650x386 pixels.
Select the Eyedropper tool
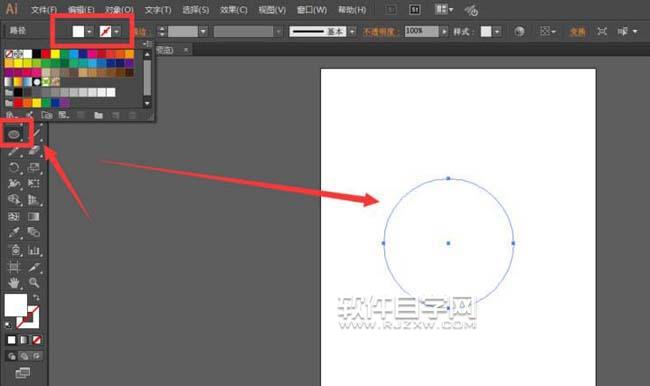tap(14, 233)
